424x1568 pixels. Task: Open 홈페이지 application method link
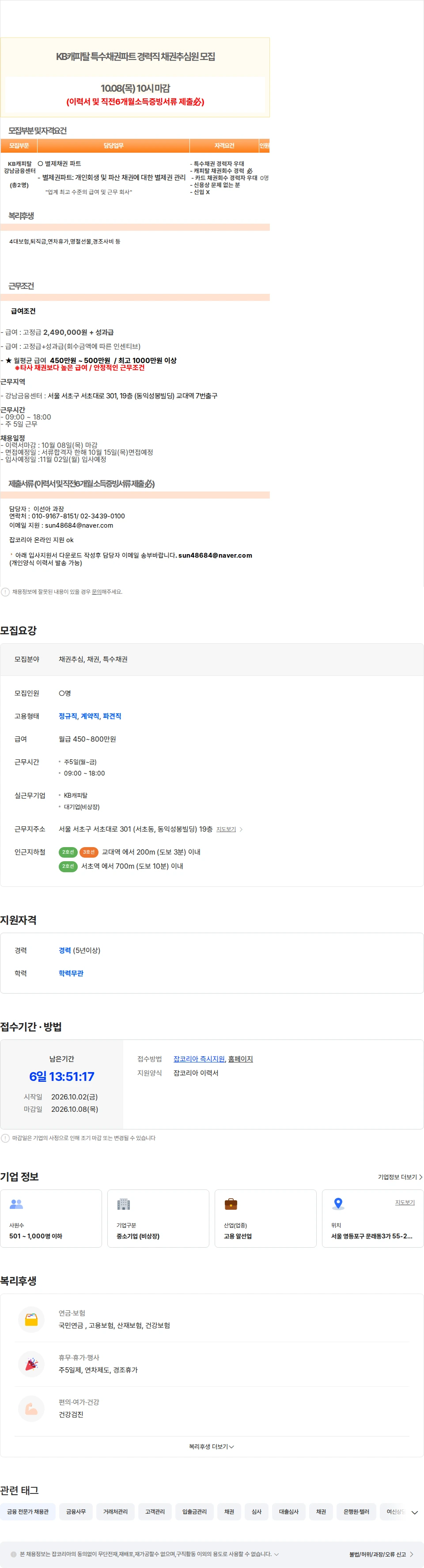[x=240, y=1059]
